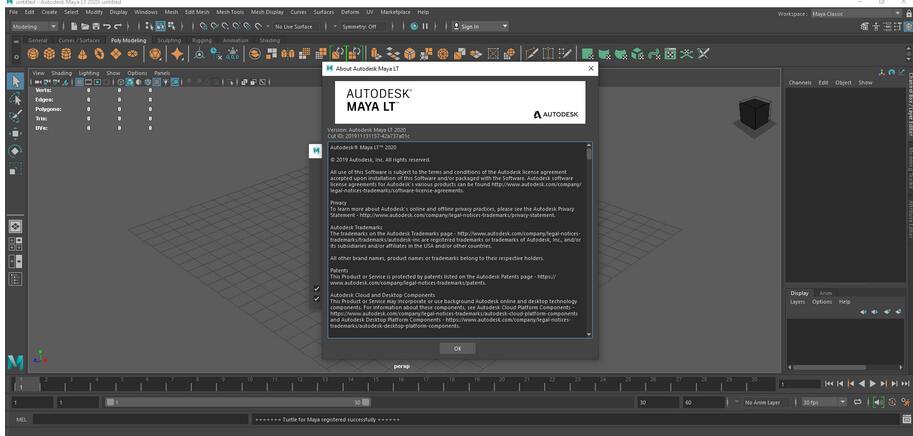
Task: Select the arrow Select tool in toolbox
Action: (x=16, y=81)
